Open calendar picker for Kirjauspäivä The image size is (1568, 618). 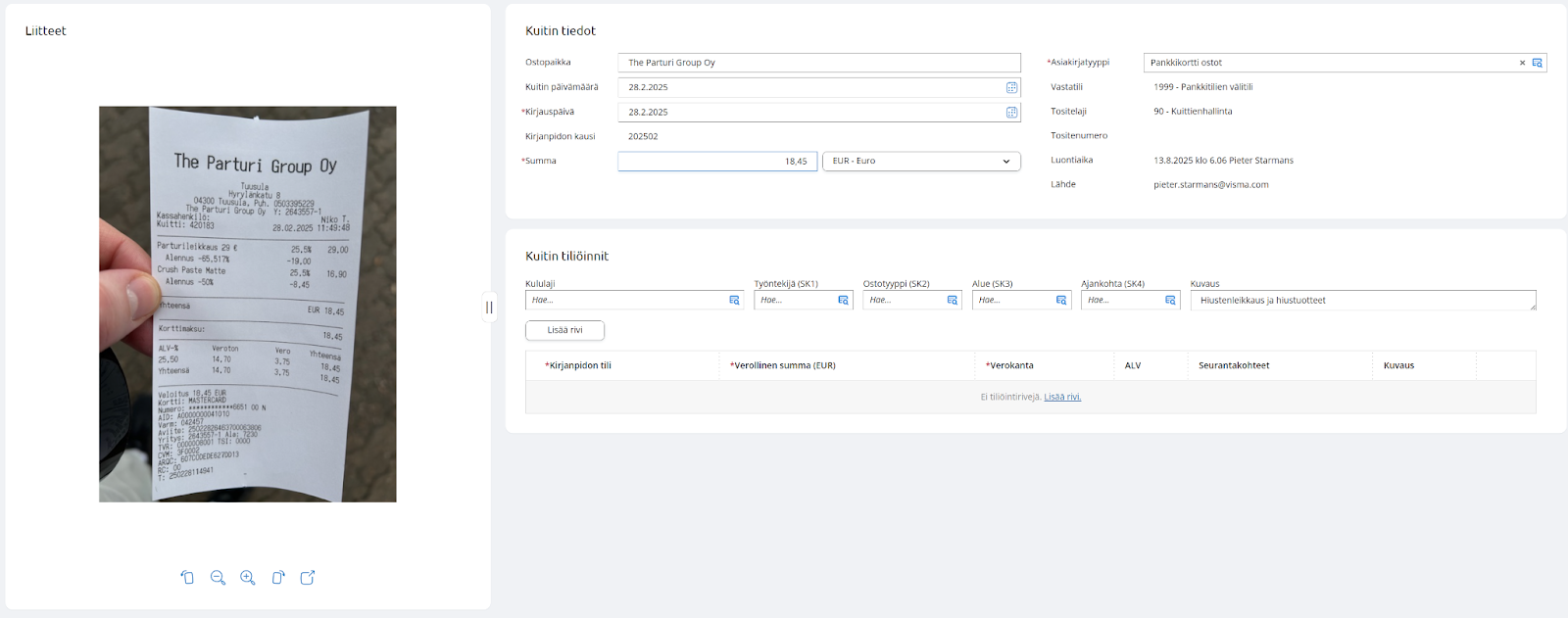(1011, 113)
